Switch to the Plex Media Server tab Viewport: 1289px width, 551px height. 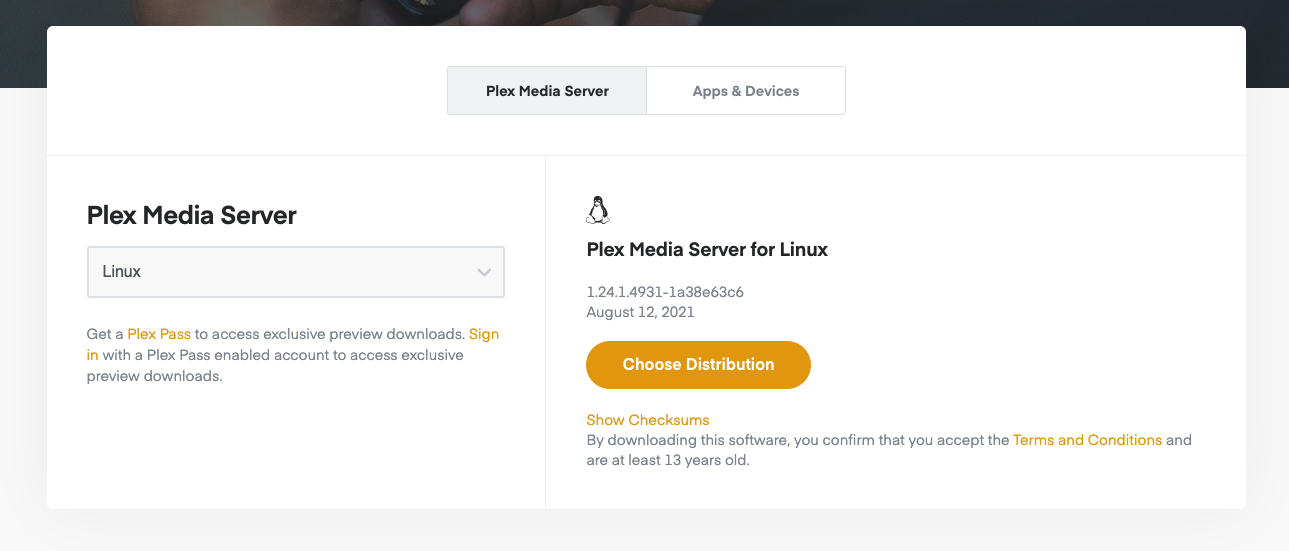[x=547, y=91]
